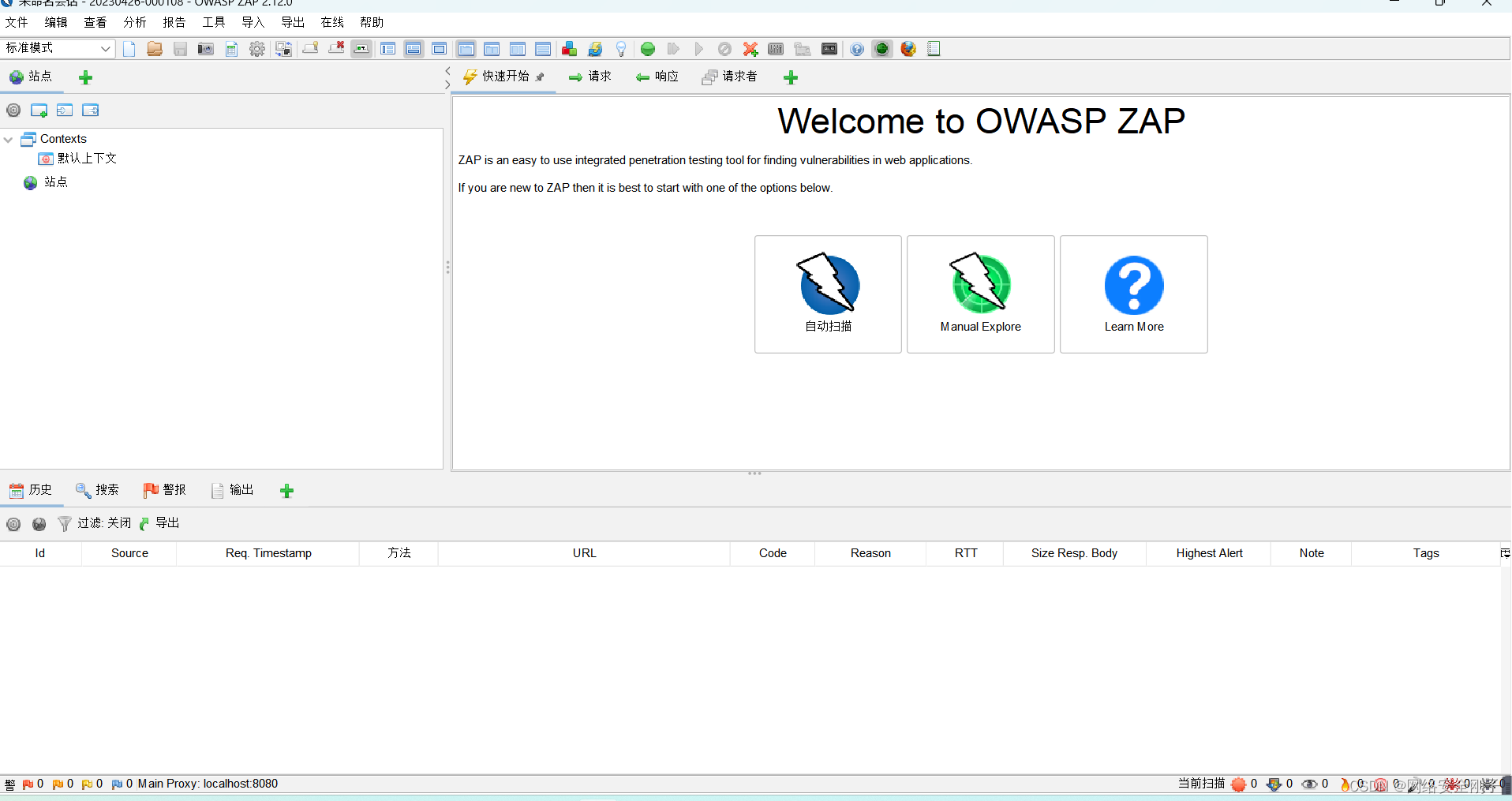Screen dimensions: 1512x801
Task: Click the New Session toolbar icon
Action: coord(129,49)
